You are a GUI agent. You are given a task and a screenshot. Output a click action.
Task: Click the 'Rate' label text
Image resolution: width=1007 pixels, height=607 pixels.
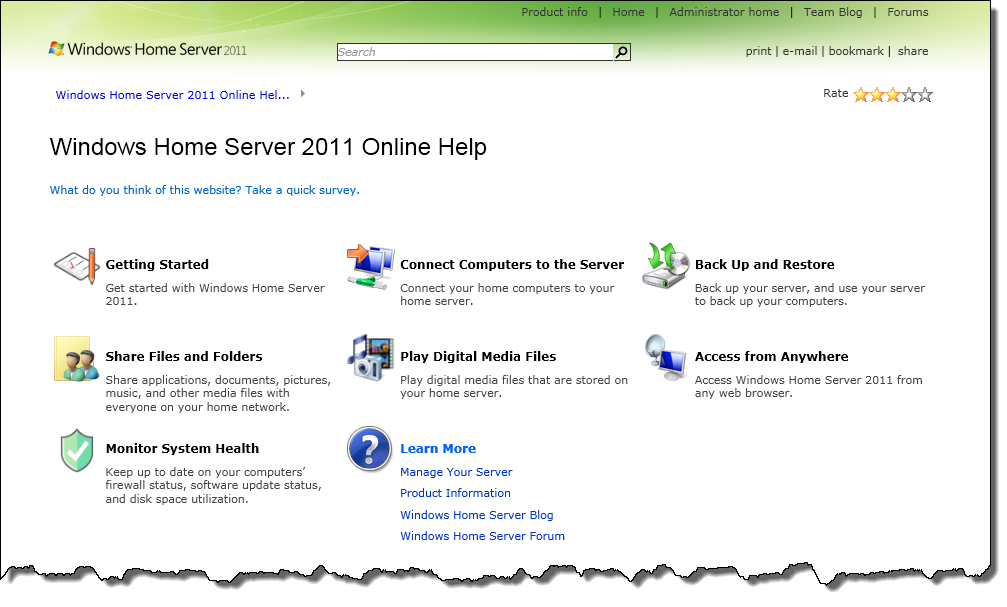[x=836, y=94]
